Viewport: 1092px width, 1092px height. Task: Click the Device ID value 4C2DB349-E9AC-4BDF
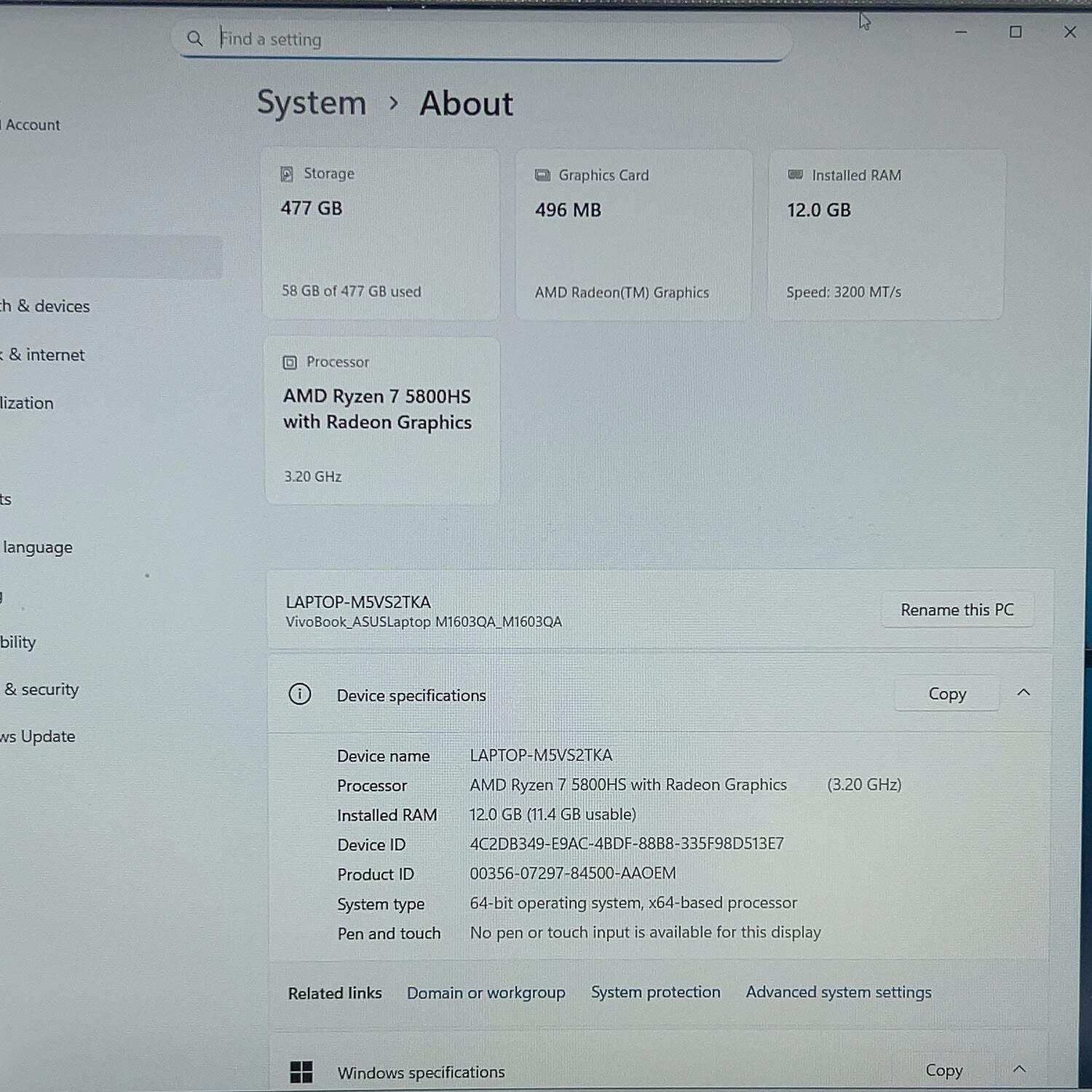click(627, 844)
